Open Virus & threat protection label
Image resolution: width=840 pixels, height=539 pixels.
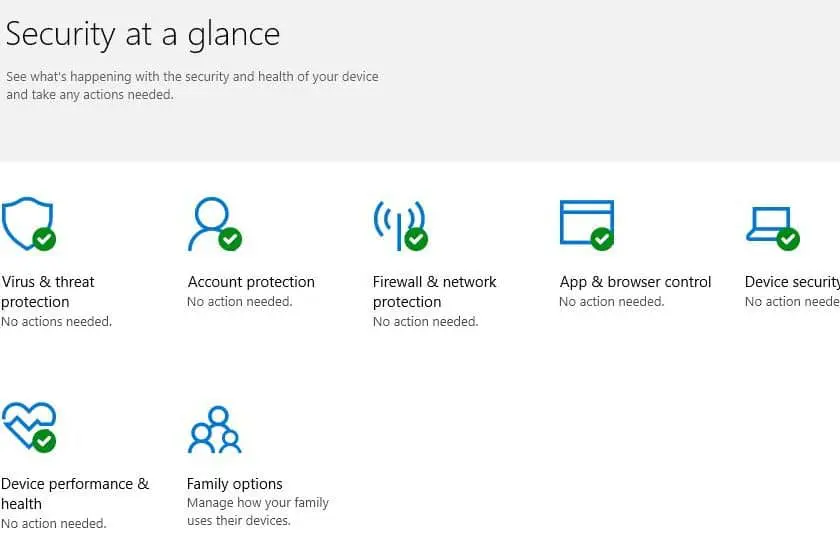(48, 291)
